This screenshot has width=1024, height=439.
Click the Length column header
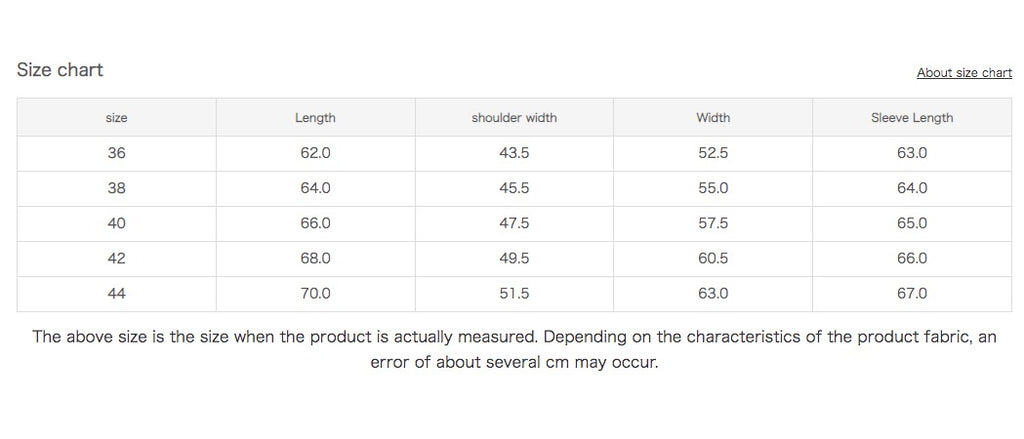pos(315,118)
